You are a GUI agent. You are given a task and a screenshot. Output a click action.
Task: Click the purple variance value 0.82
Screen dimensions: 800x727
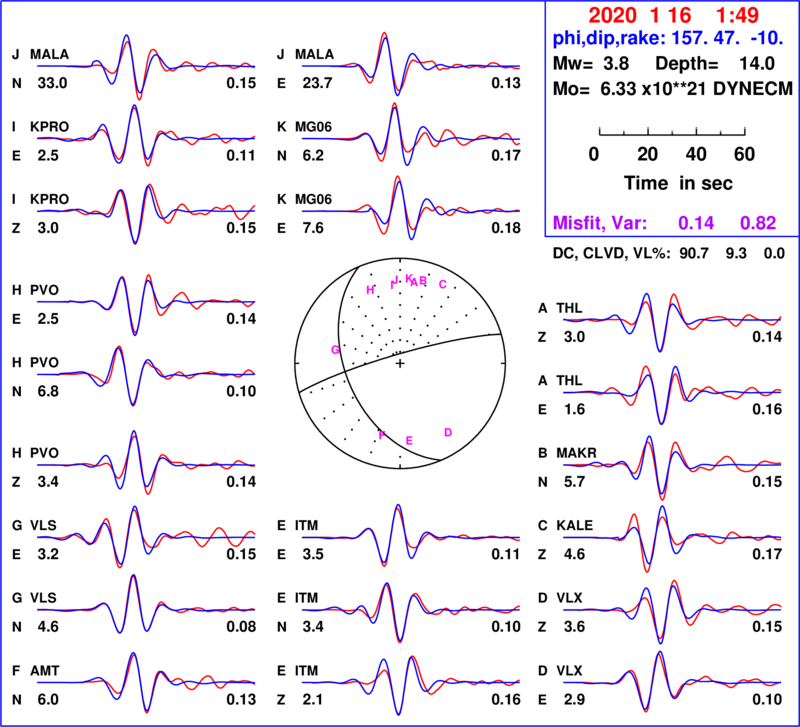pos(758,223)
